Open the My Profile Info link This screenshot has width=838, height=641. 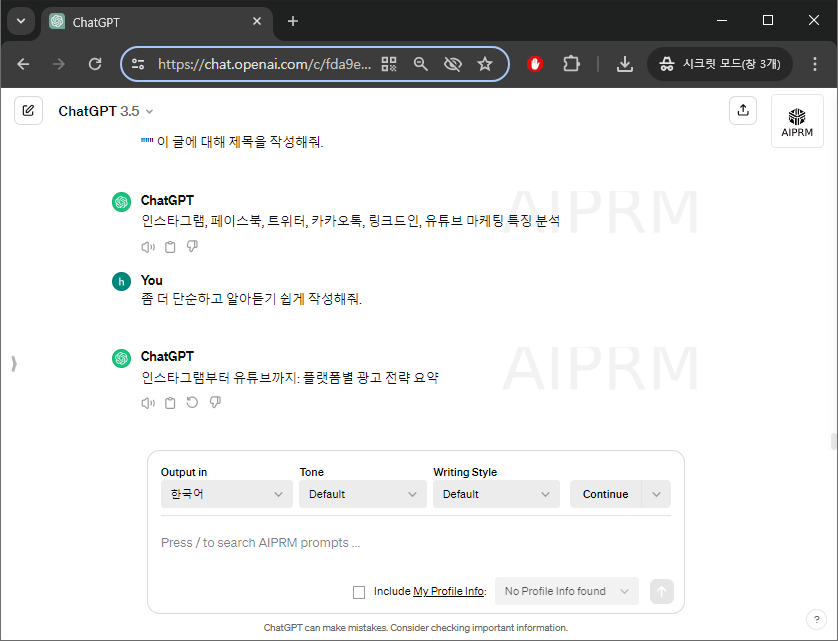(448, 591)
